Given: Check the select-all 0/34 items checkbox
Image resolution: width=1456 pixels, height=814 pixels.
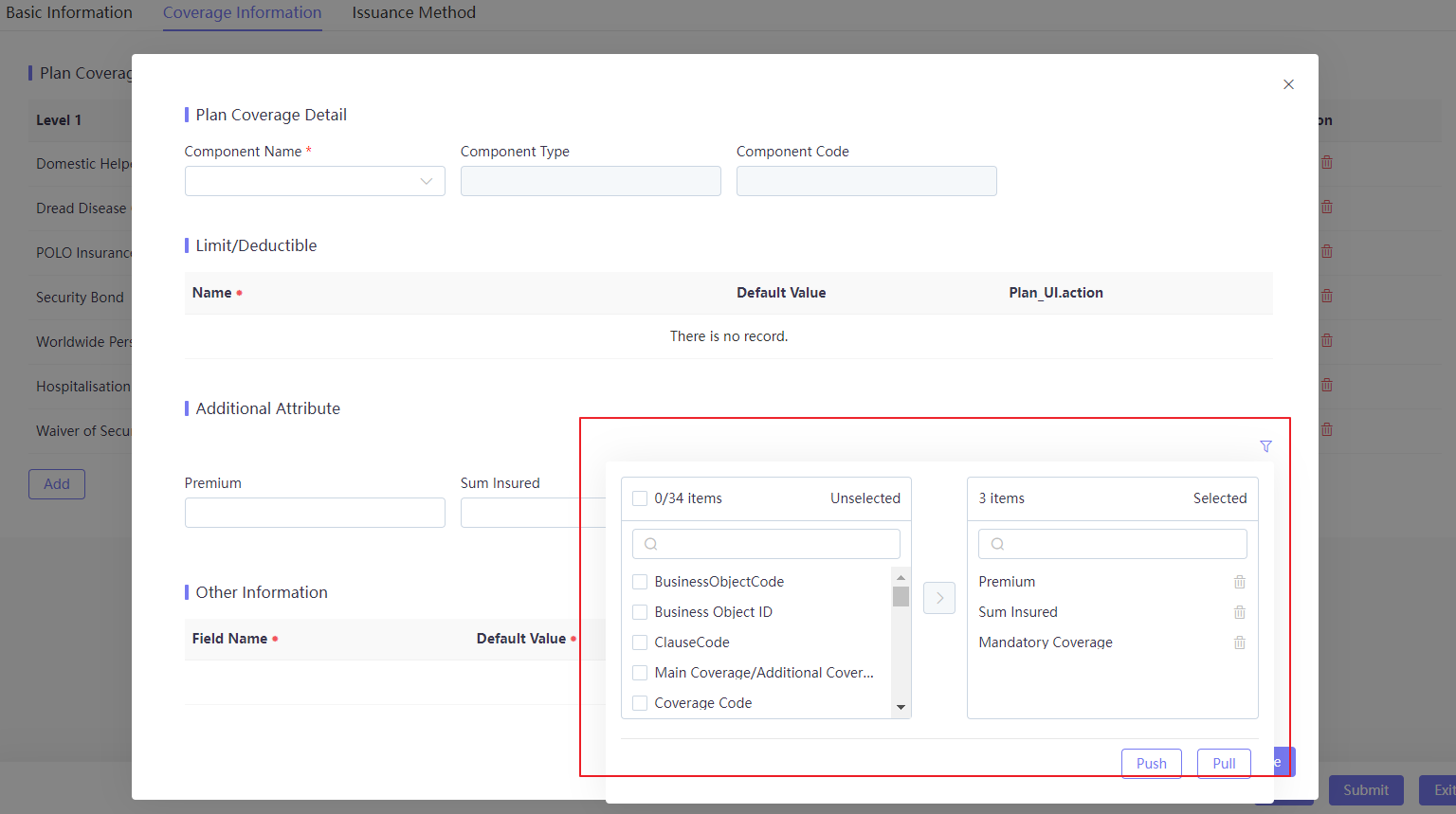Looking at the screenshot, I should pos(639,497).
